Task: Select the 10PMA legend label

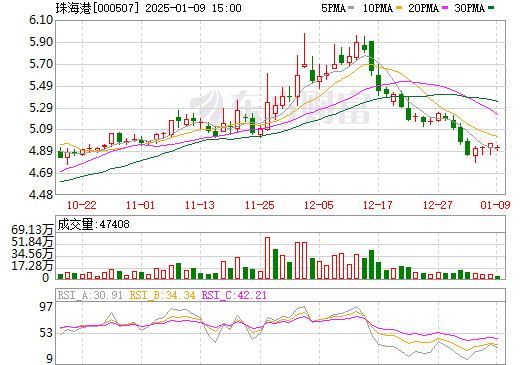Action: [378, 8]
